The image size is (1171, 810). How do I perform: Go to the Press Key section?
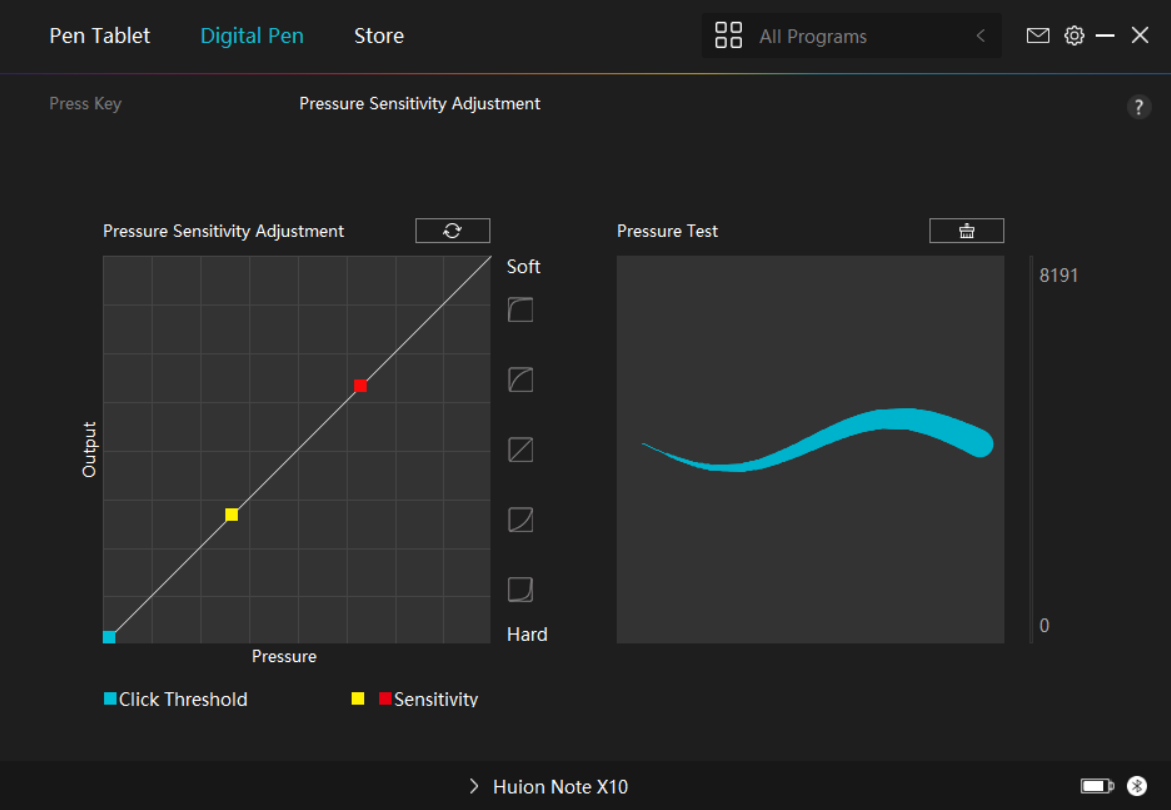tap(85, 104)
